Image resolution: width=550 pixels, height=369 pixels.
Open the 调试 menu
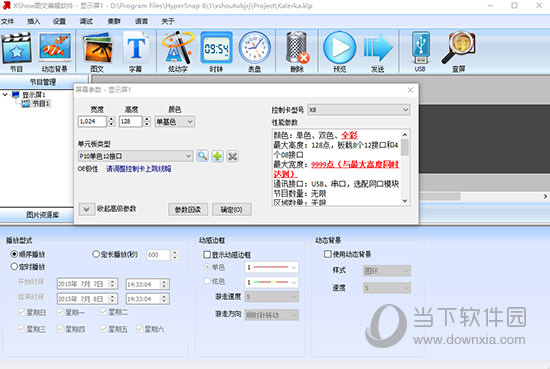(86, 21)
